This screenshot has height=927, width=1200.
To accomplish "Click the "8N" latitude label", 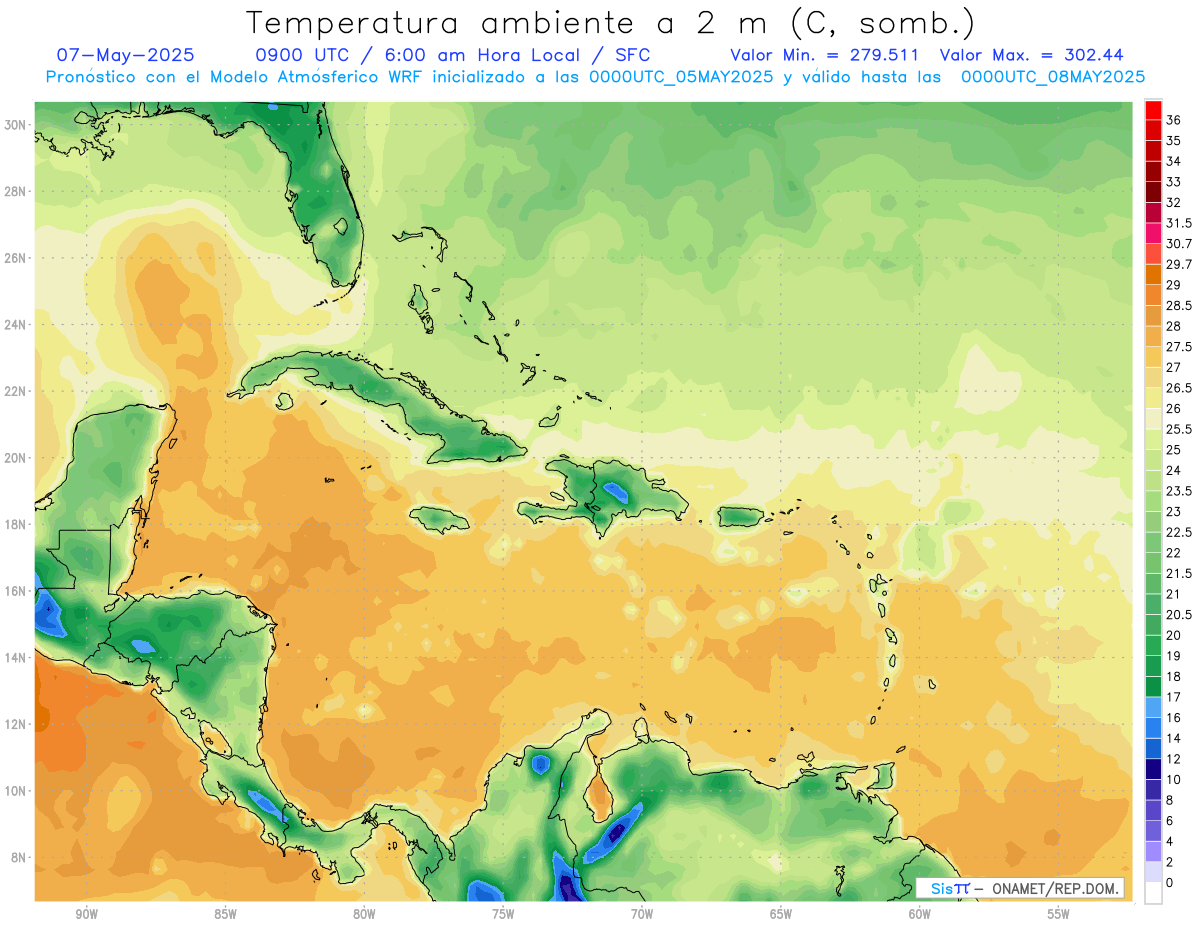I will coord(19,857).
